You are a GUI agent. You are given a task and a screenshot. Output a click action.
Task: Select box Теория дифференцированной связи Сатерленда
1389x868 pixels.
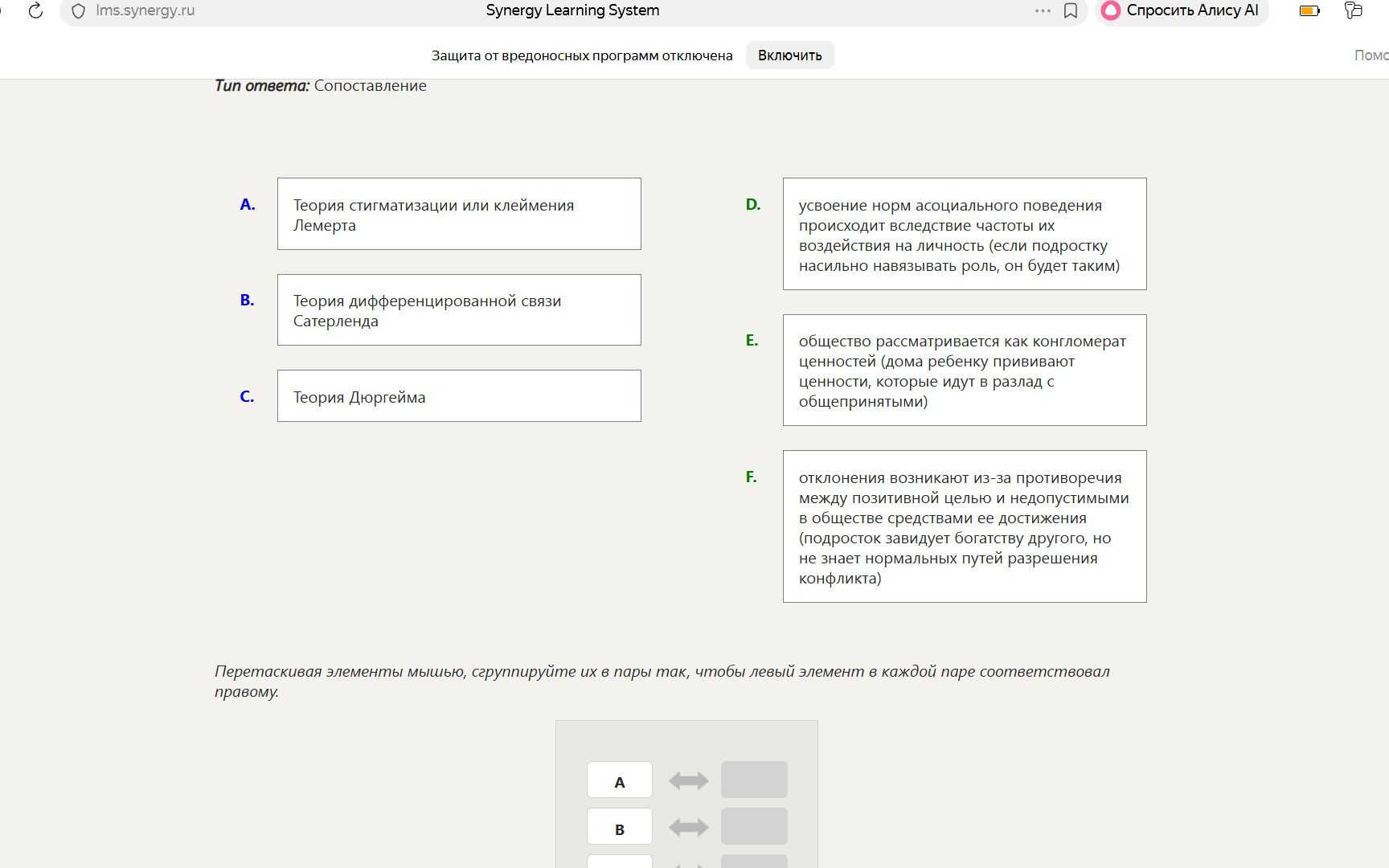click(459, 310)
